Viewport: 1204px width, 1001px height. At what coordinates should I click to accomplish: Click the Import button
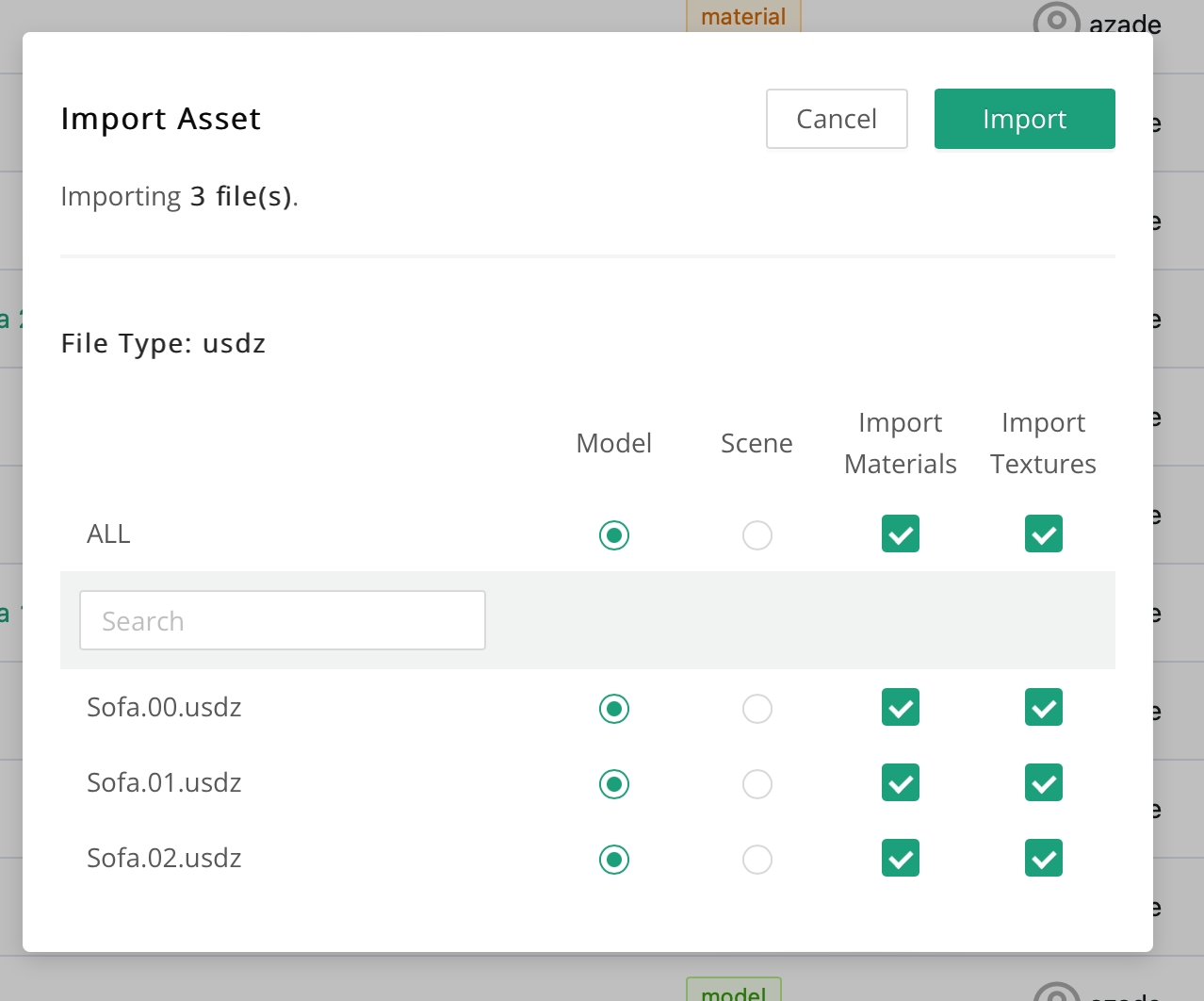[1024, 119]
